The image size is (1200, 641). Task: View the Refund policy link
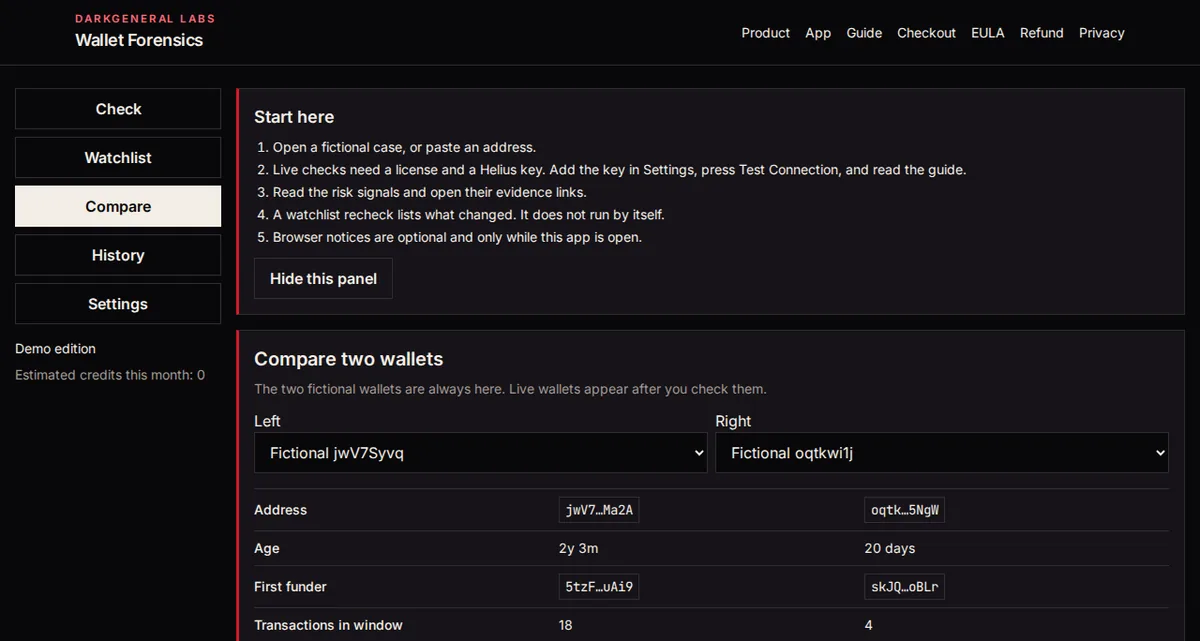(1042, 33)
